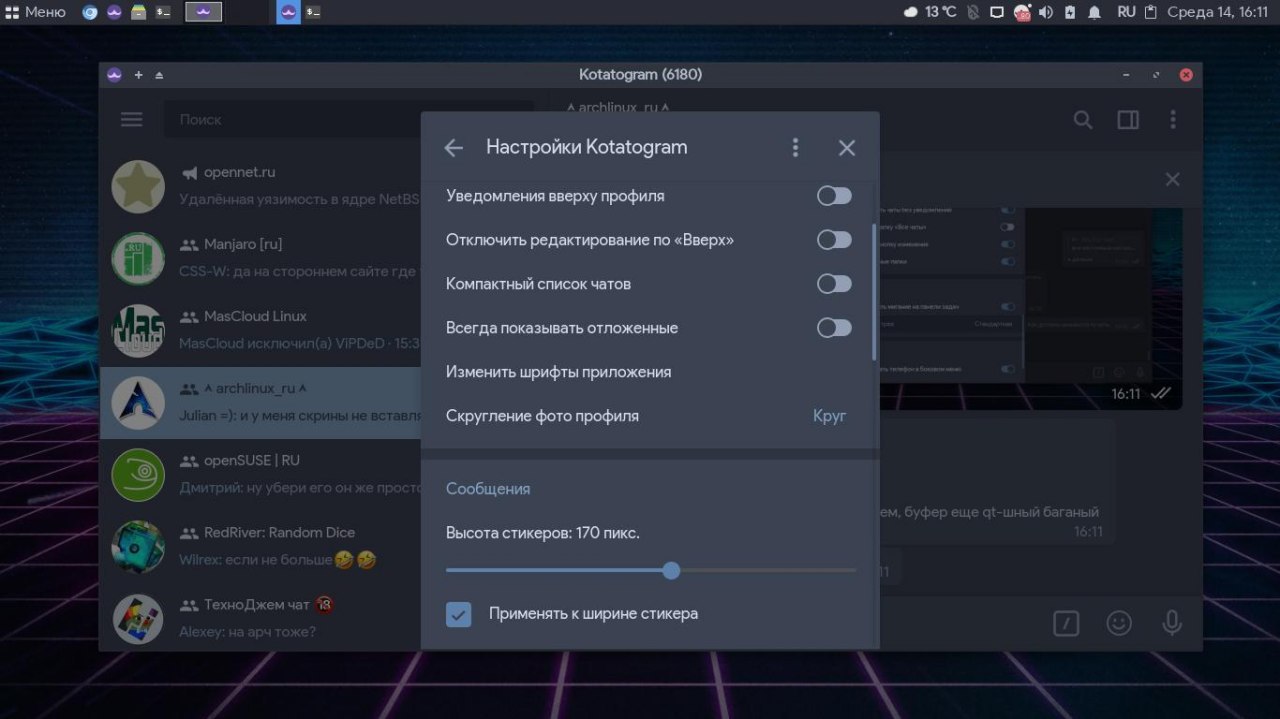Open Скругление фото профиля Круг selector
This screenshot has height=719, width=1280.
click(x=650, y=416)
